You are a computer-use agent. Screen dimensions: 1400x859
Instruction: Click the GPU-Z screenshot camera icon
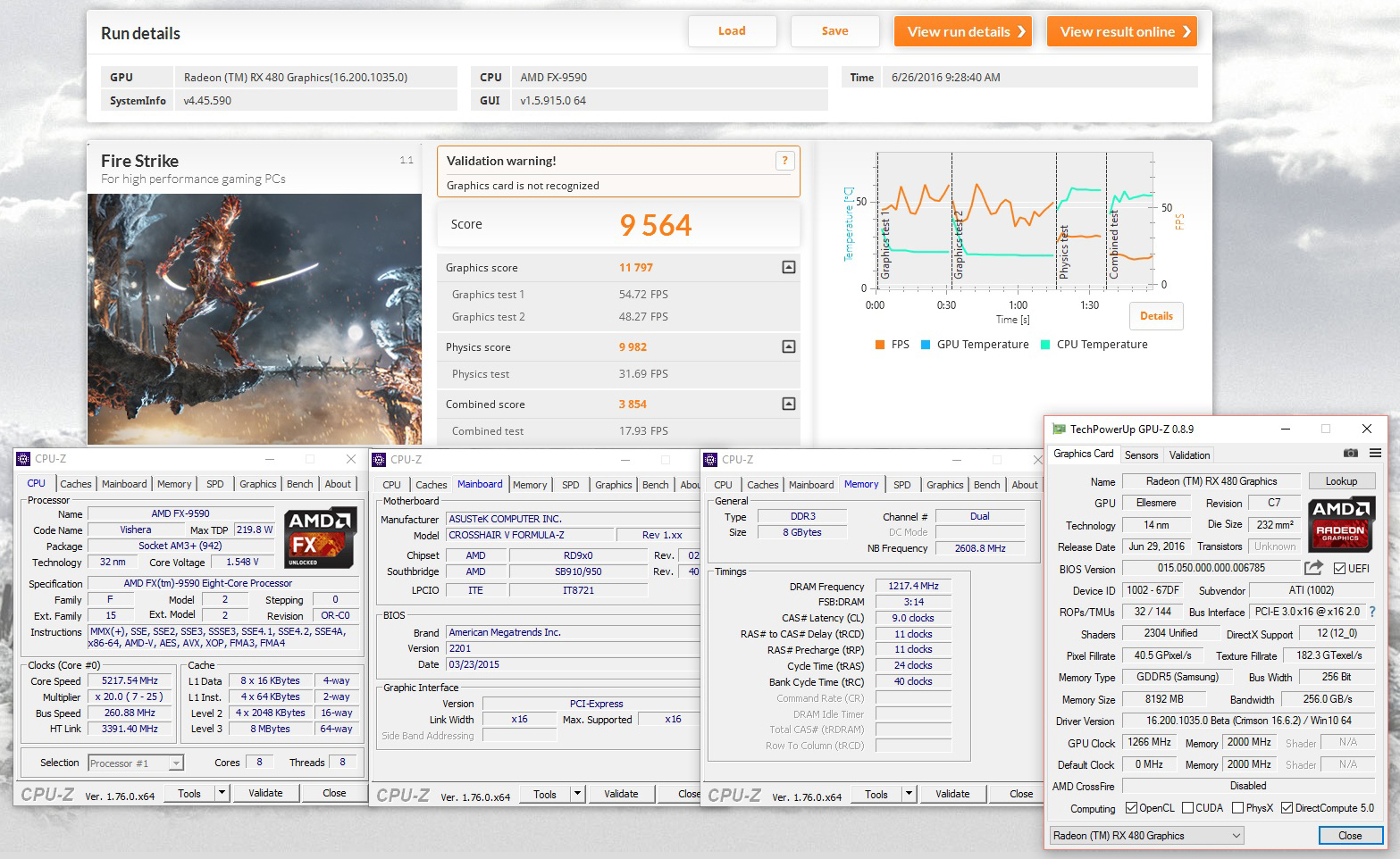coord(1350,454)
